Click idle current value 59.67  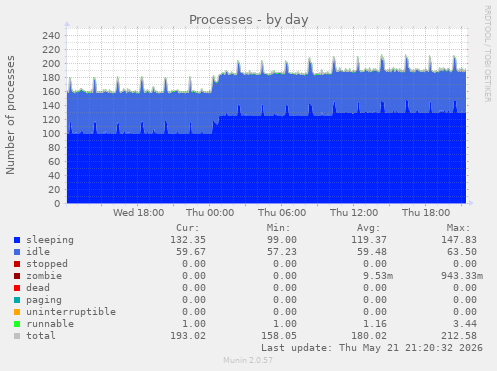click(x=191, y=252)
